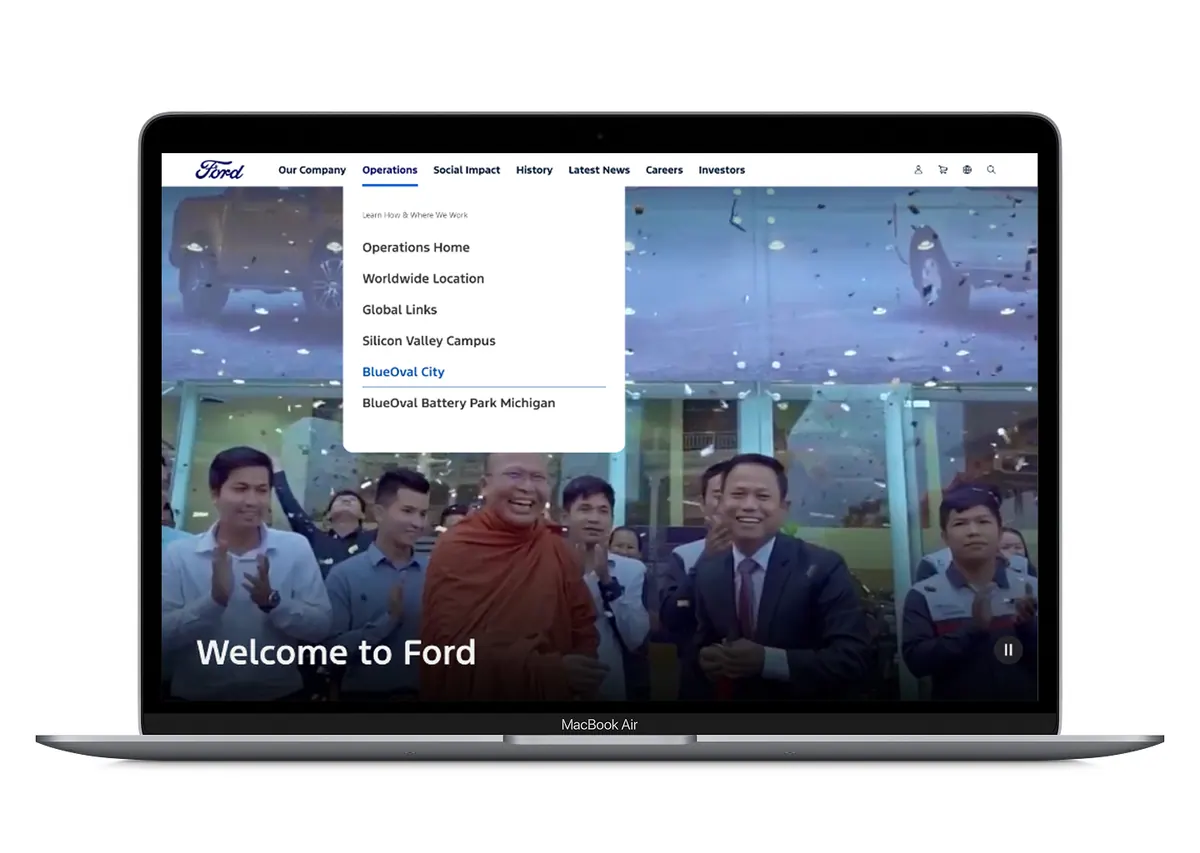The width and height of the screenshot is (1200, 853).
Task: Open the History menu
Action: (534, 170)
